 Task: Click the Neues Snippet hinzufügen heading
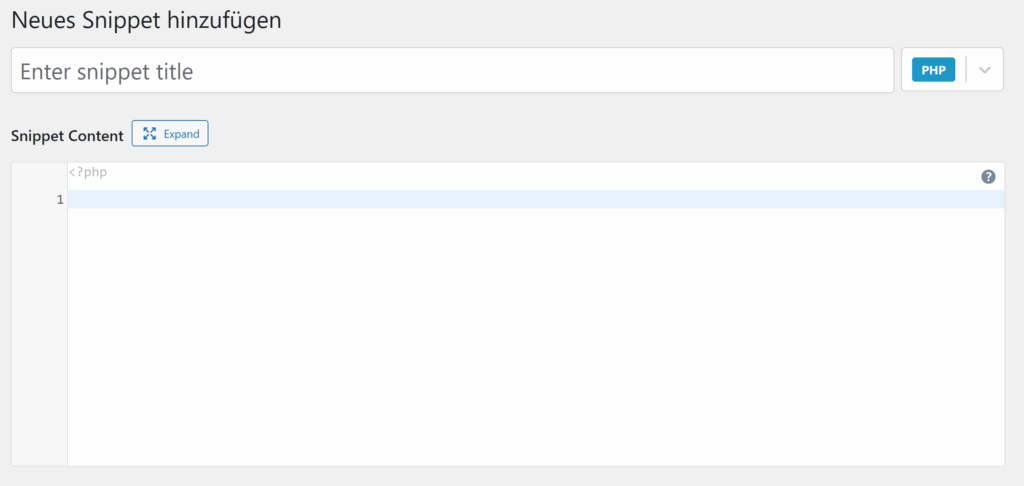click(x=146, y=21)
